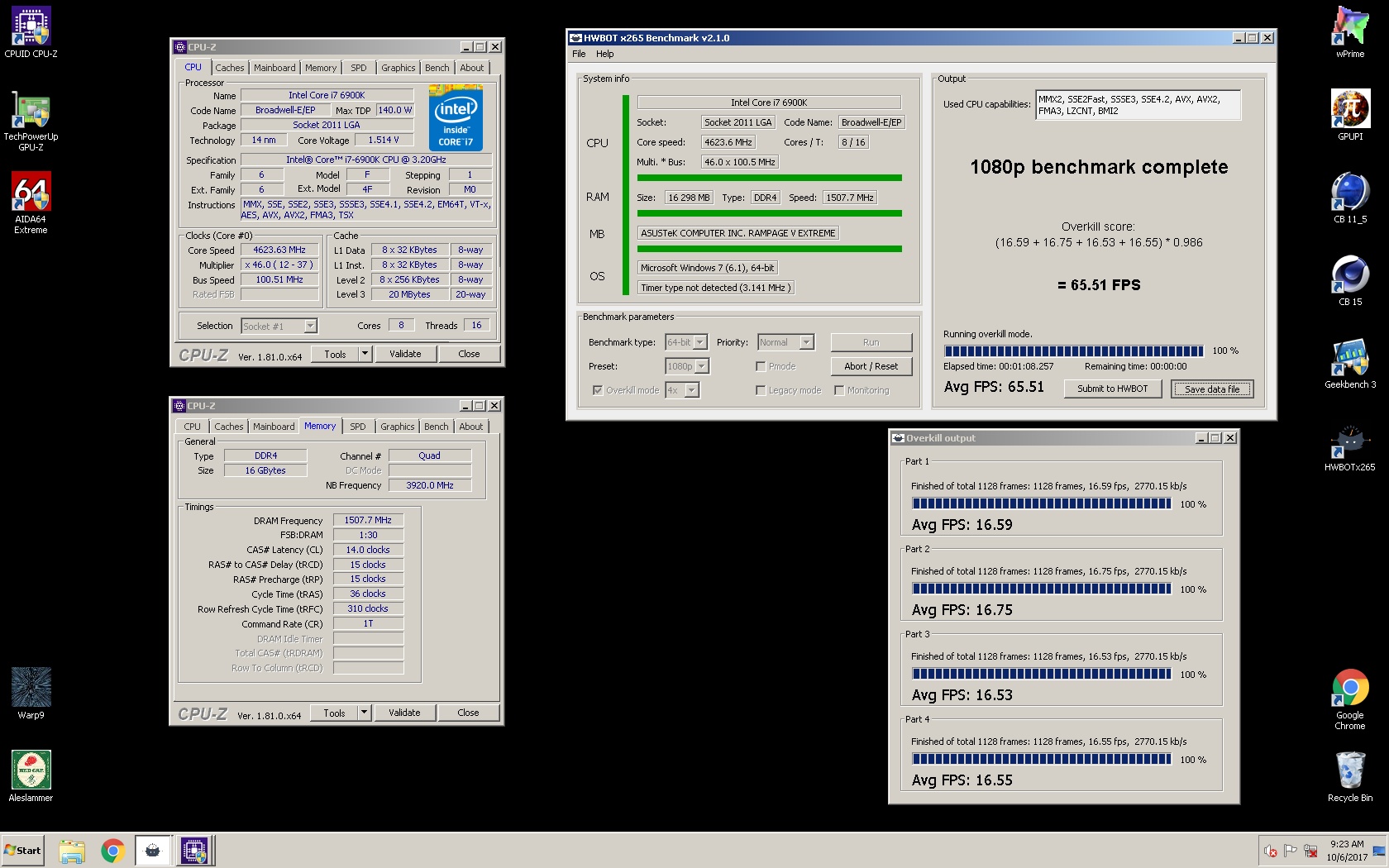Image resolution: width=1389 pixels, height=868 pixels.
Task: Open HWBOTx265 desktop shortcut
Action: coord(1350,447)
